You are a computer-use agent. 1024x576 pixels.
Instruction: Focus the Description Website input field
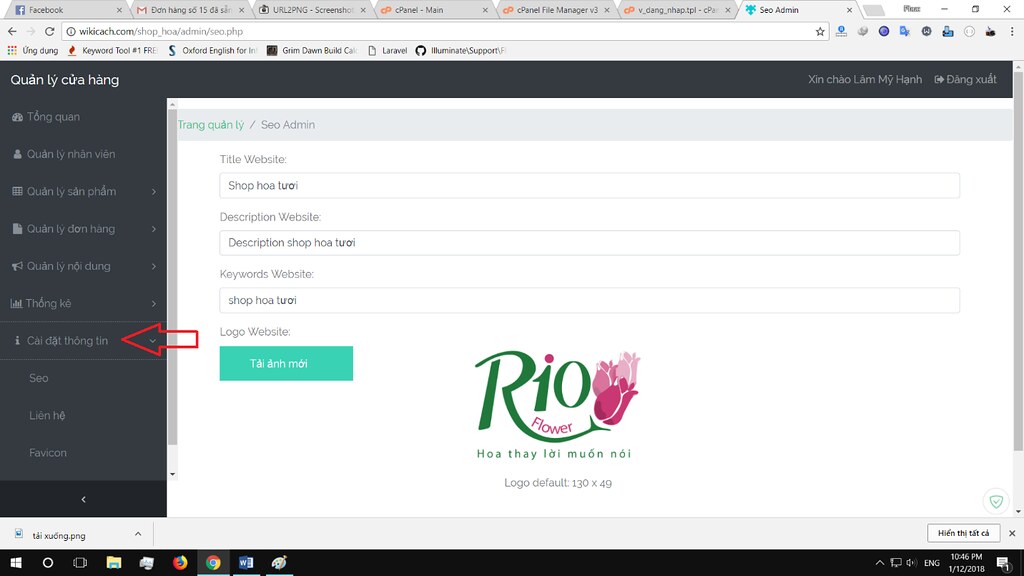pos(589,243)
